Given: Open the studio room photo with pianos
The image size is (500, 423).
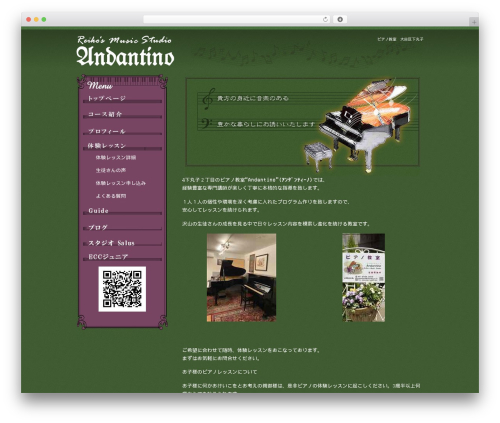Looking at the screenshot, I should (x=241, y=277).
